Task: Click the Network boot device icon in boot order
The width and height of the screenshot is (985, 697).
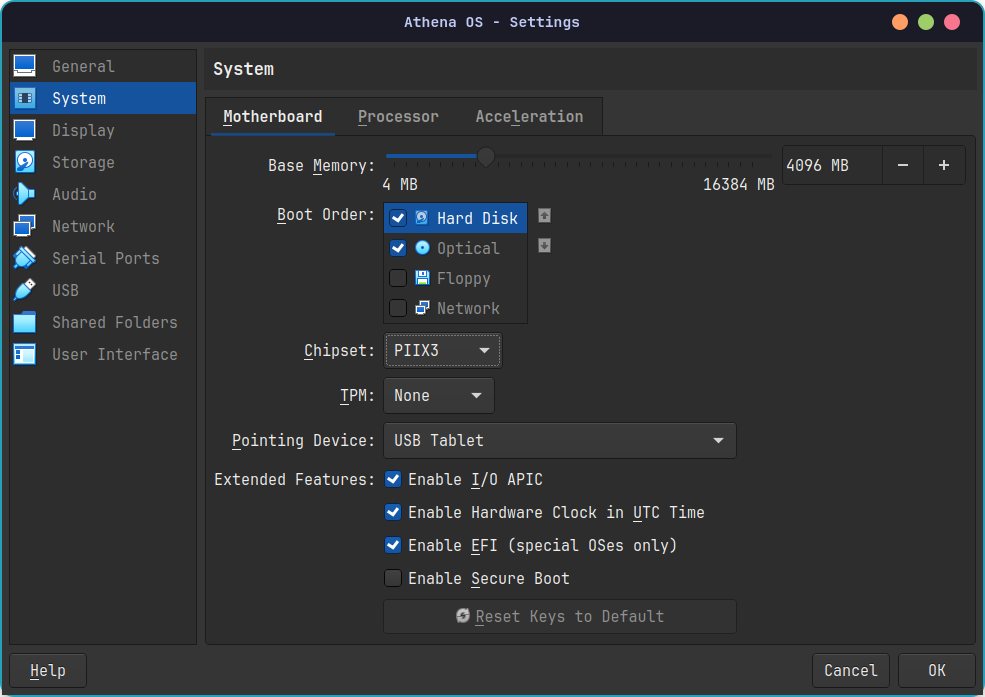Action: click(x=422, y=308)
